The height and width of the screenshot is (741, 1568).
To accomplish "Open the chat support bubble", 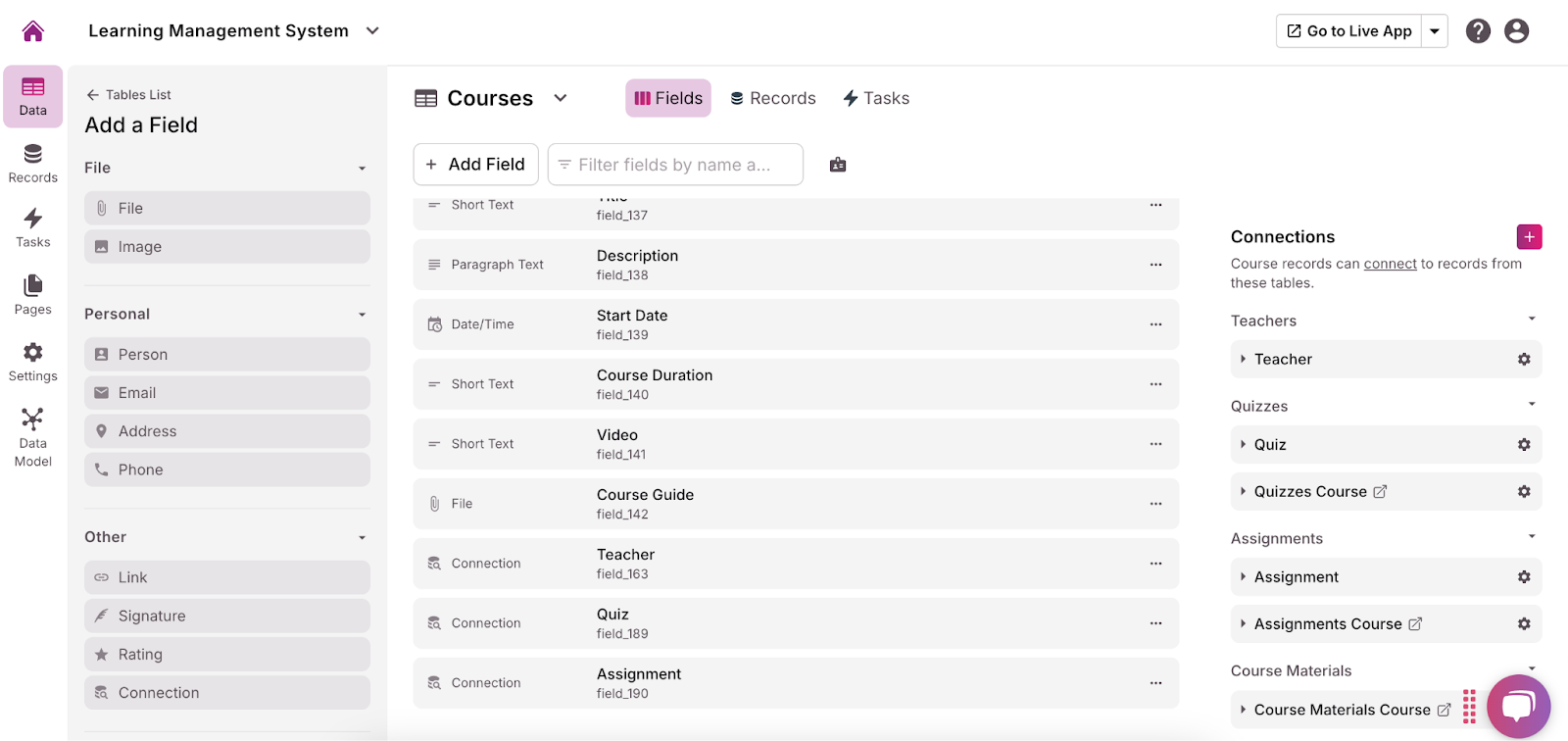I will click(1517, 706).
